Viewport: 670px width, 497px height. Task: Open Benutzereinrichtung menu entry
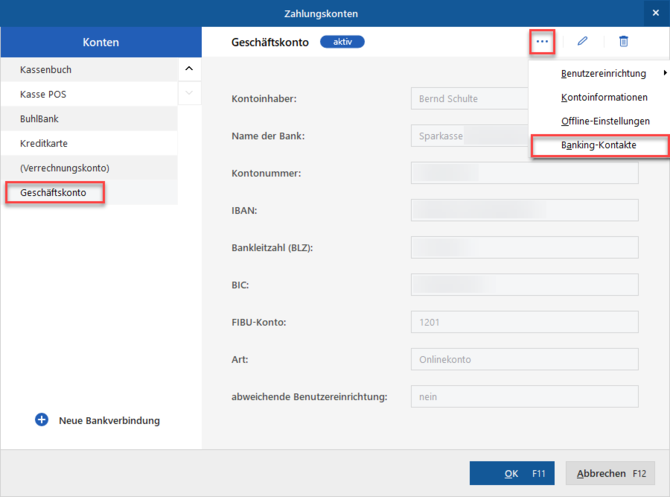coord(603,74)
